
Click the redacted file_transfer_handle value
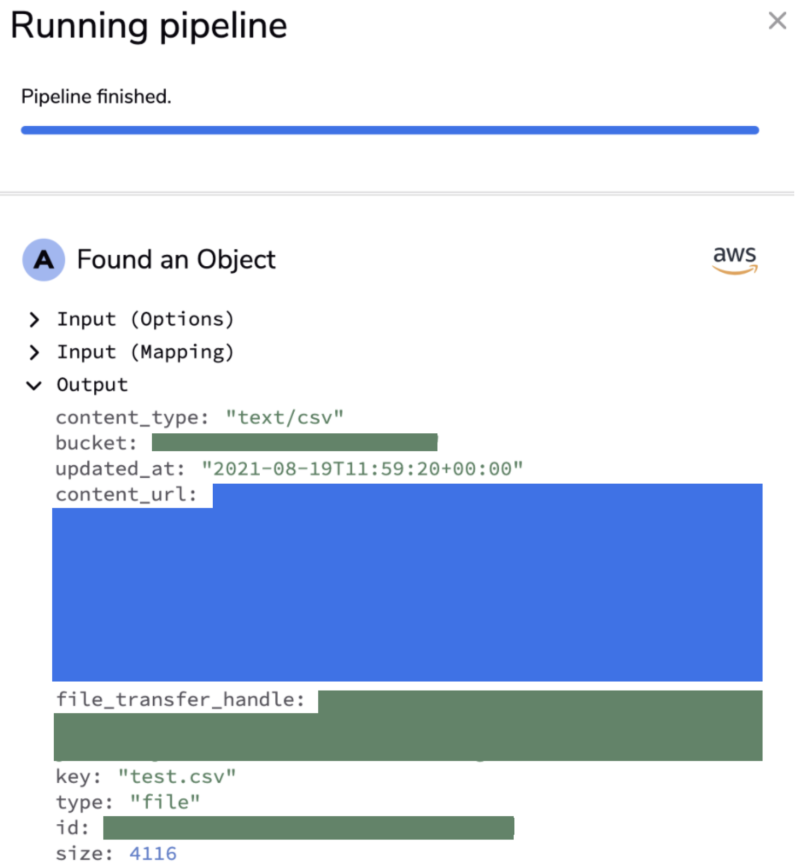click(408, 726)
